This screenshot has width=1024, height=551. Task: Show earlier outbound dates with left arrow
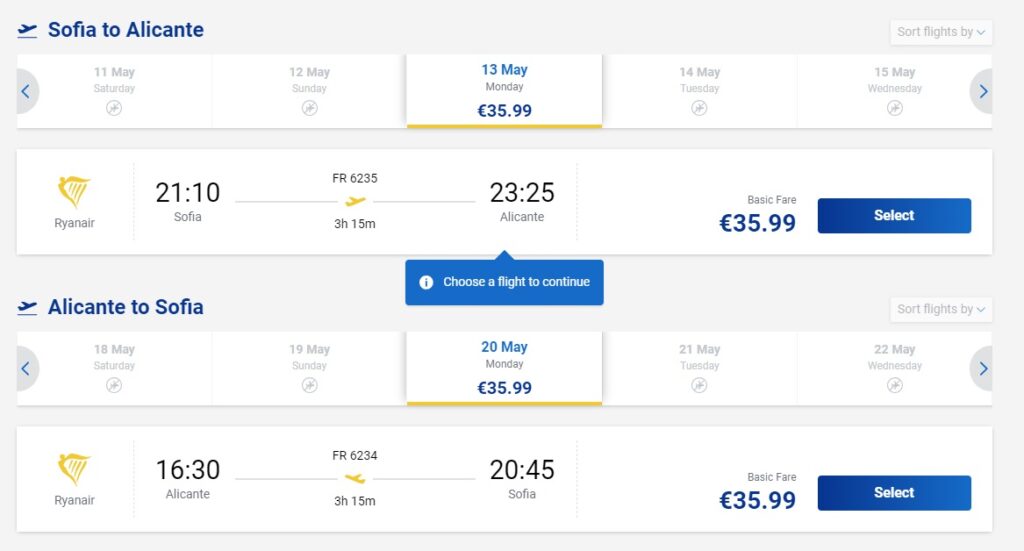[26, 91]
